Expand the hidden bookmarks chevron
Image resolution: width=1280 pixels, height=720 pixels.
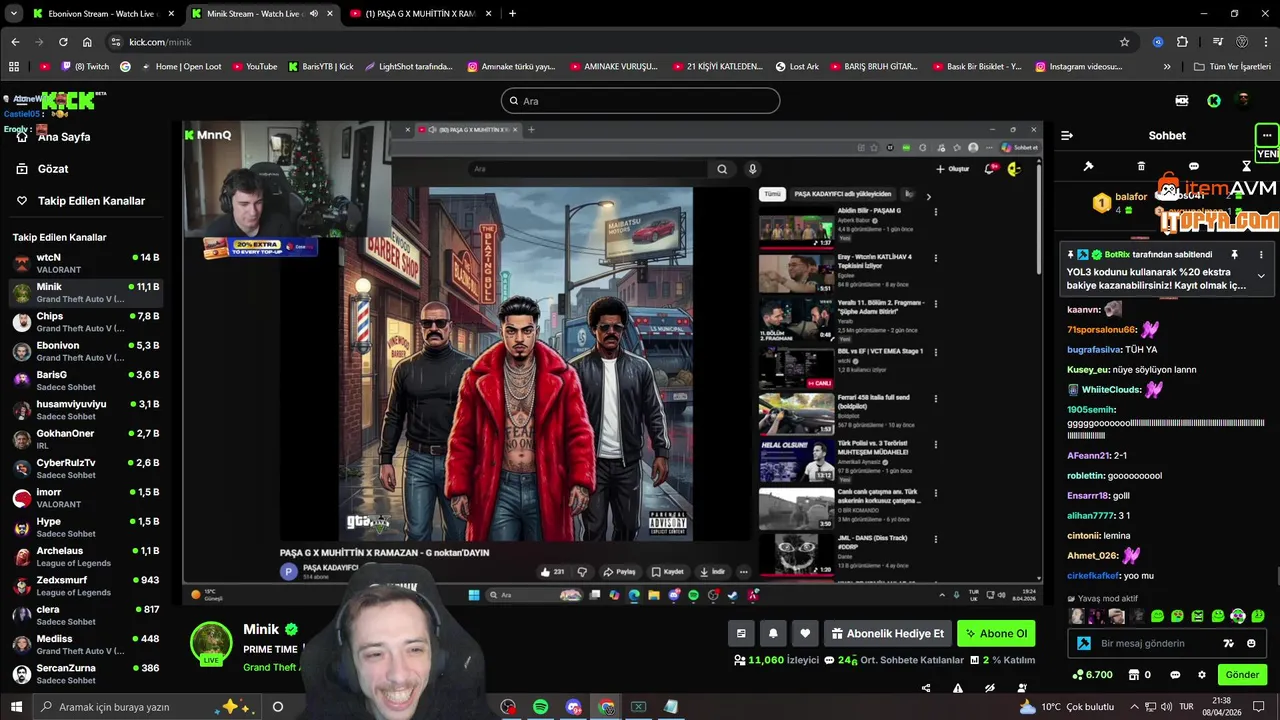tap(1167, 67)
